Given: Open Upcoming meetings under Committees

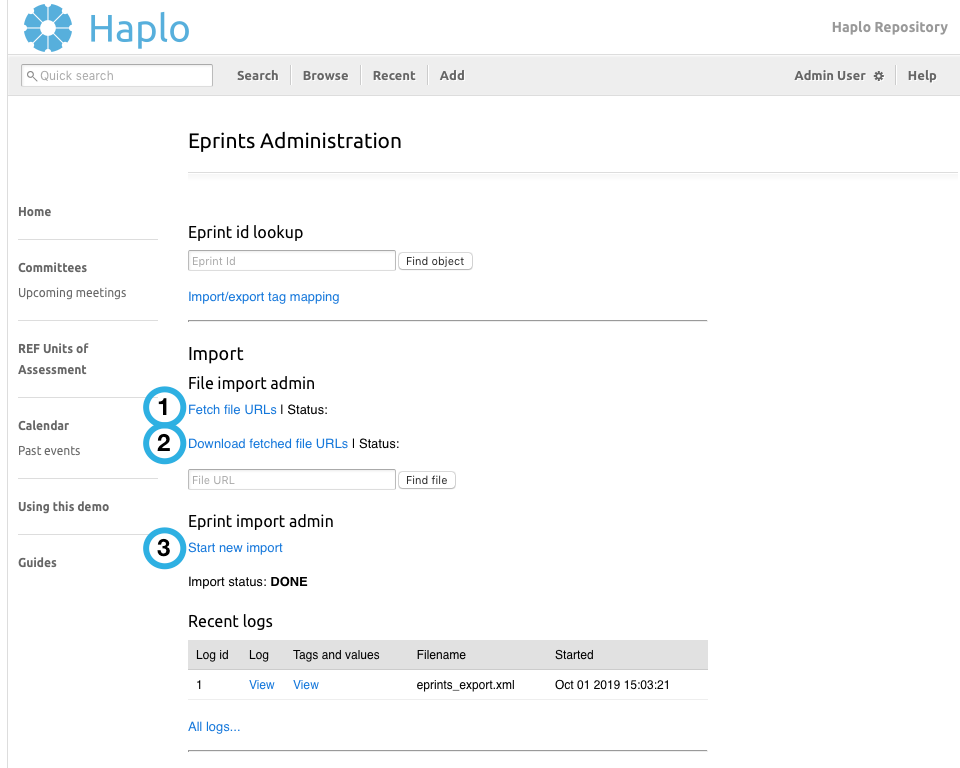Looking at the screenshot, I should click(72, 292).
